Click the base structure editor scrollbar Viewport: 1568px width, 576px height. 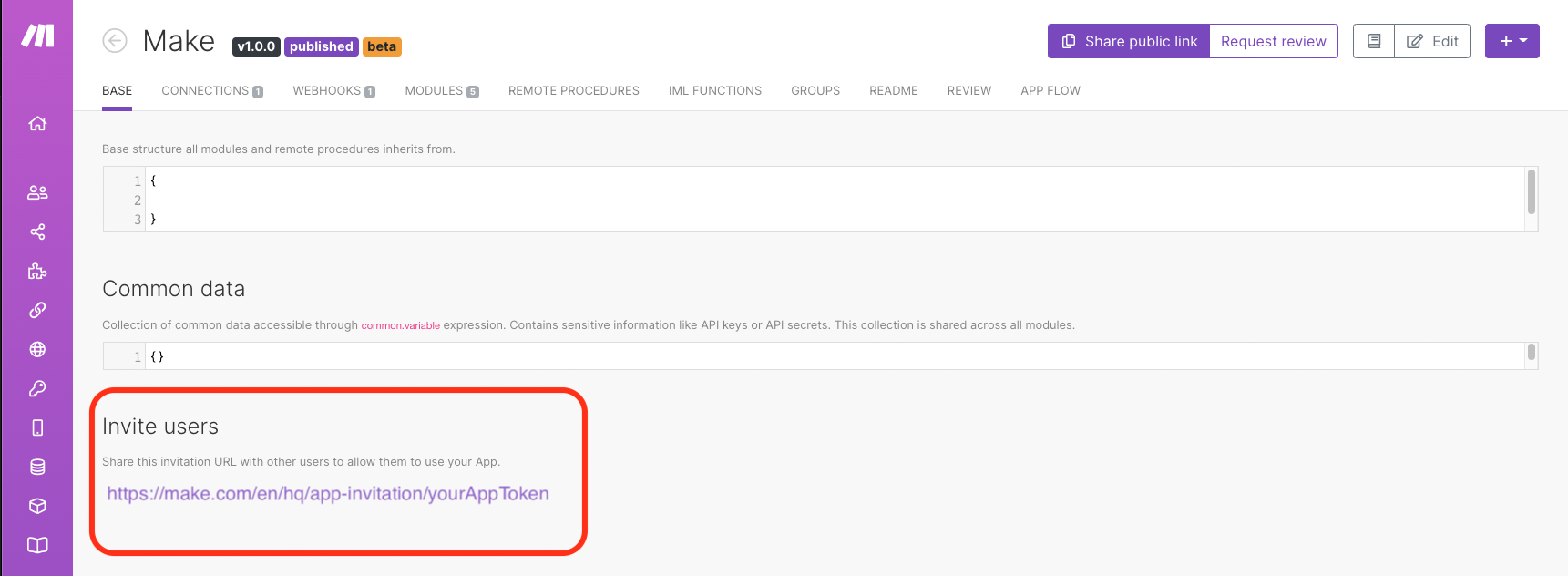pos(1531,192)
